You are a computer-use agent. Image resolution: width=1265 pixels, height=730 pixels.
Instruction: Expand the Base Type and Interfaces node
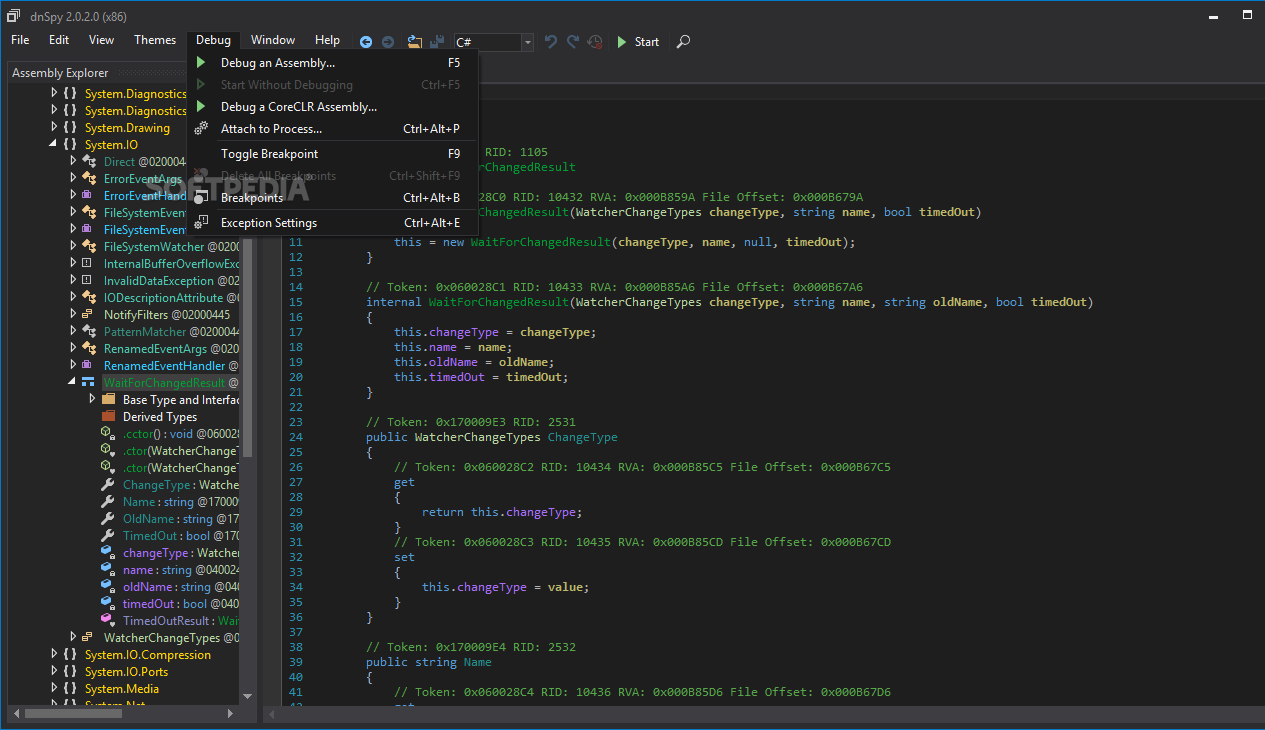[x=92, y=400]
